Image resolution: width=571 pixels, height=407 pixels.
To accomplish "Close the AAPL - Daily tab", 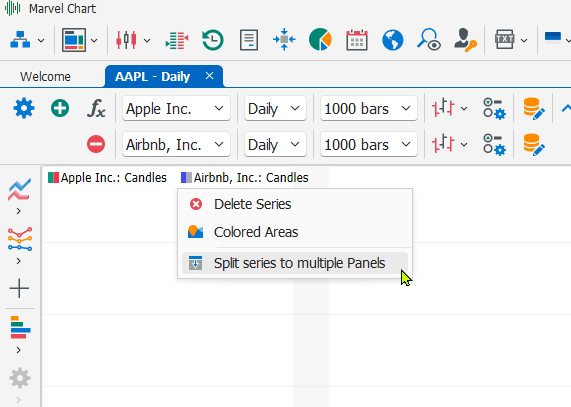I will coord(209,76).
